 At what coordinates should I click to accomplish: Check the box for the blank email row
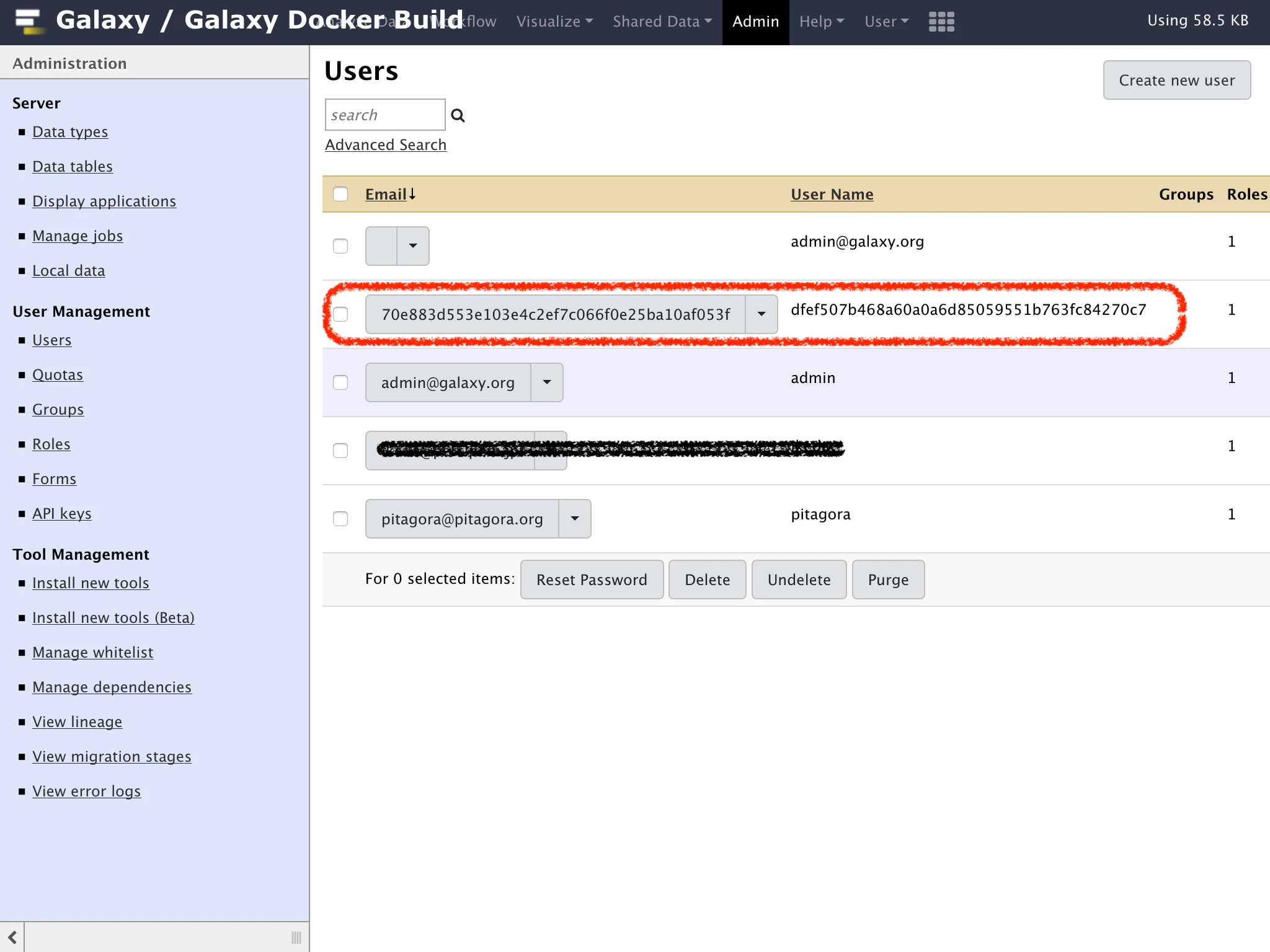point(340,246)
